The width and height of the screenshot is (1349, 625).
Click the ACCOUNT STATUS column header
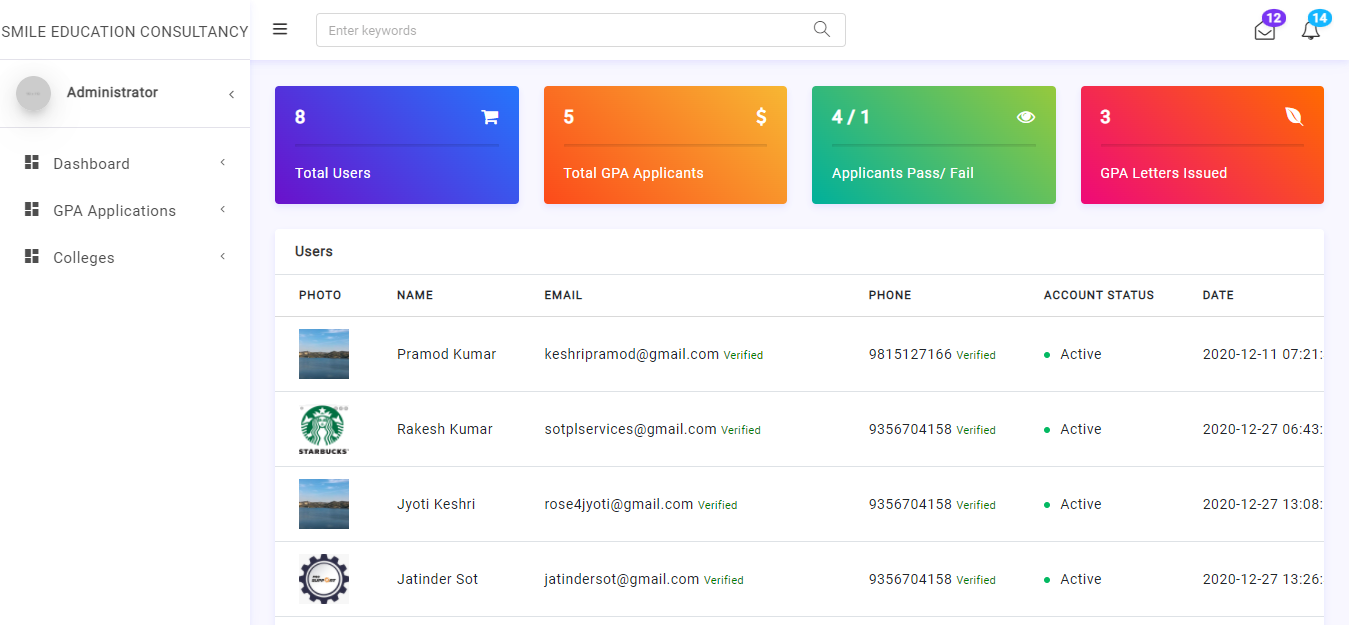[x=1099, y=295]
